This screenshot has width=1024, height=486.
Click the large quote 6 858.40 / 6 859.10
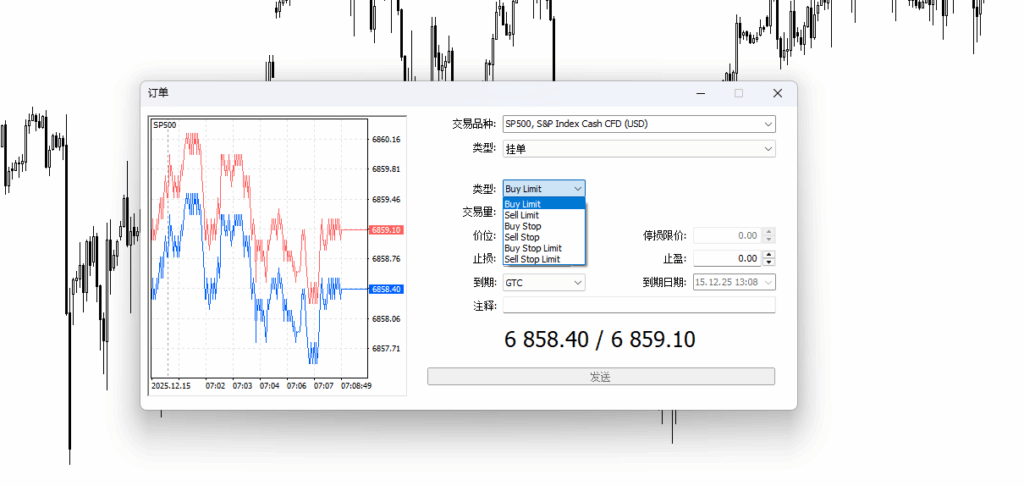click(600, 340)
